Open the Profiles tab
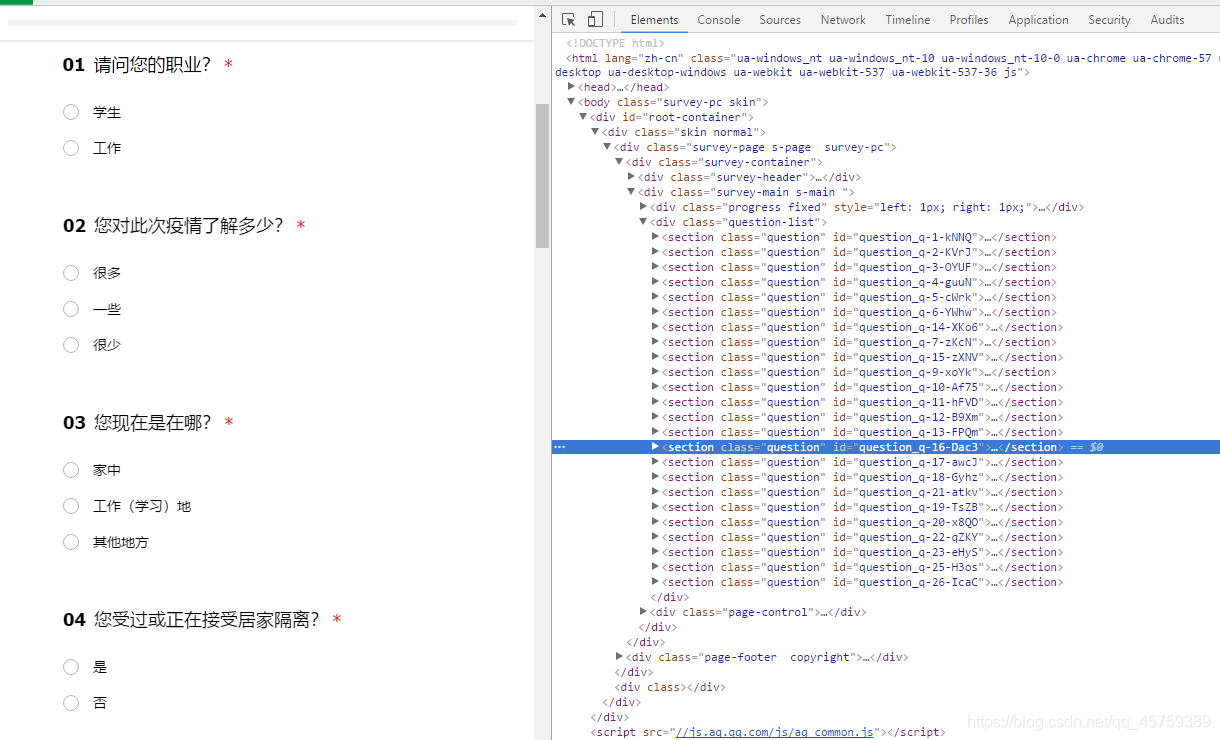 pyautogui.click(x=969, y=20)
